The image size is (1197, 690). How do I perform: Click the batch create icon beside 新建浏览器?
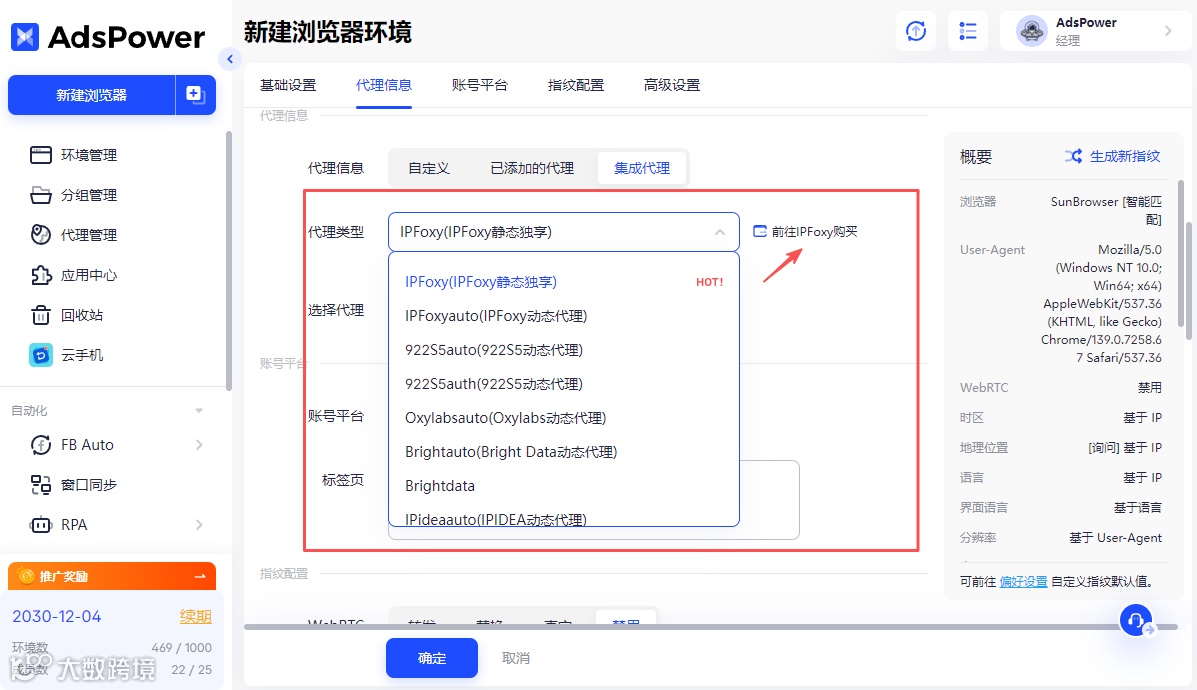tap(195, 95)
